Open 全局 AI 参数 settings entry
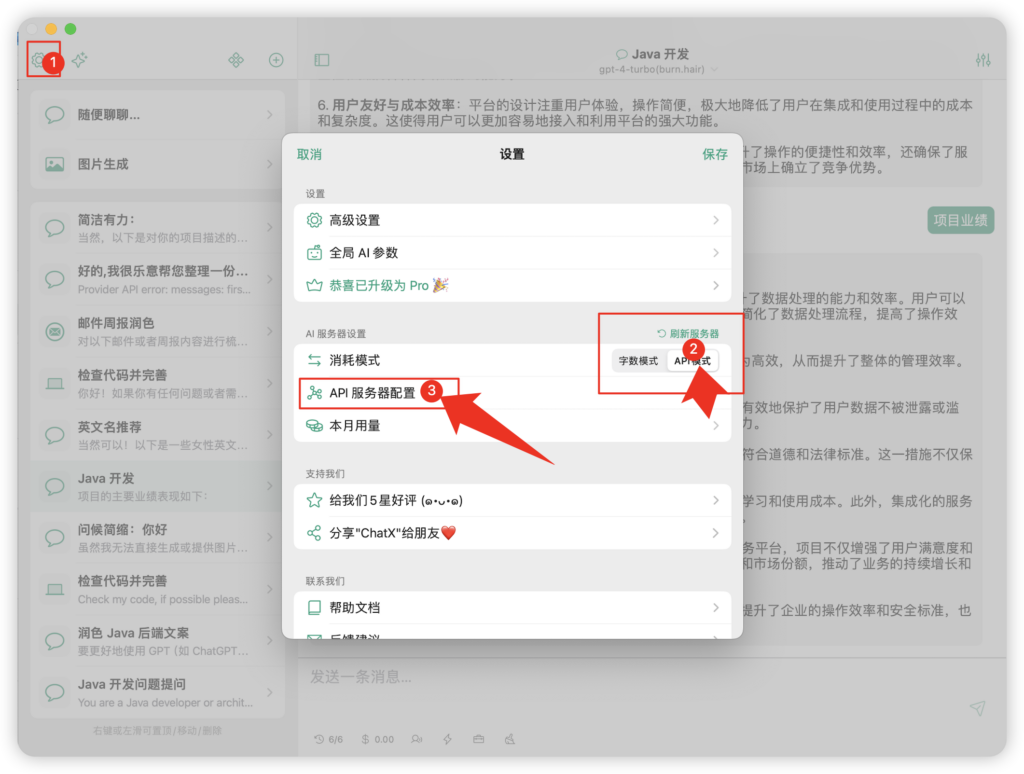Viewport: 1024px width, 774px height. 512,253
